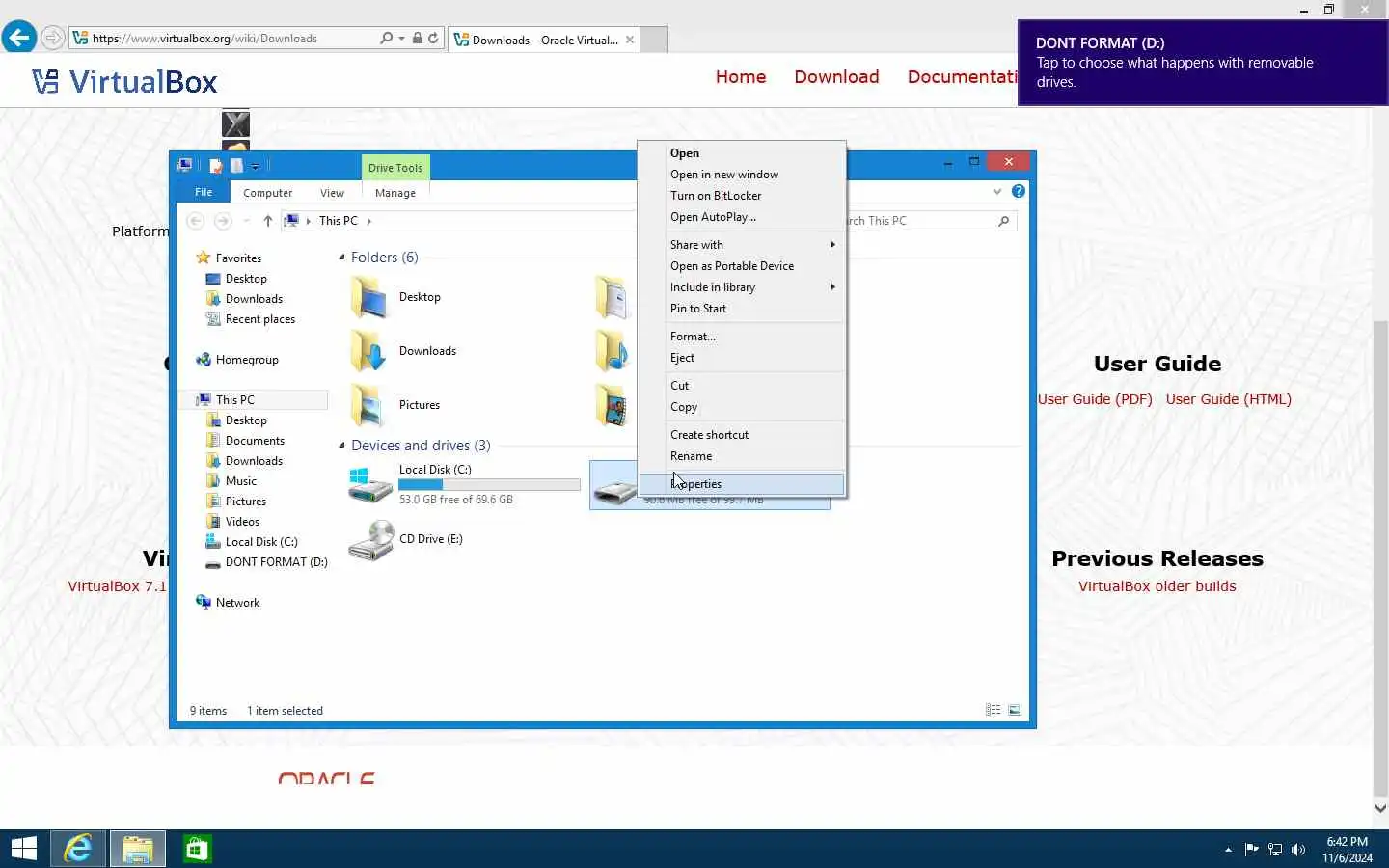Screen dimensions: 1389x868
Task: Select the Downloads folder icon
Action: point(368,351)
